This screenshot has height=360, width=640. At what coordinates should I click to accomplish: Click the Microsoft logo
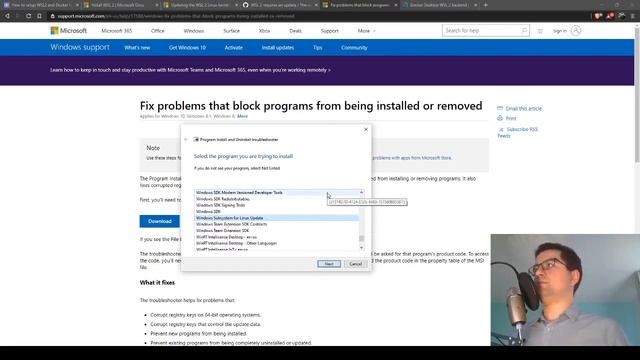pos(68,31)
